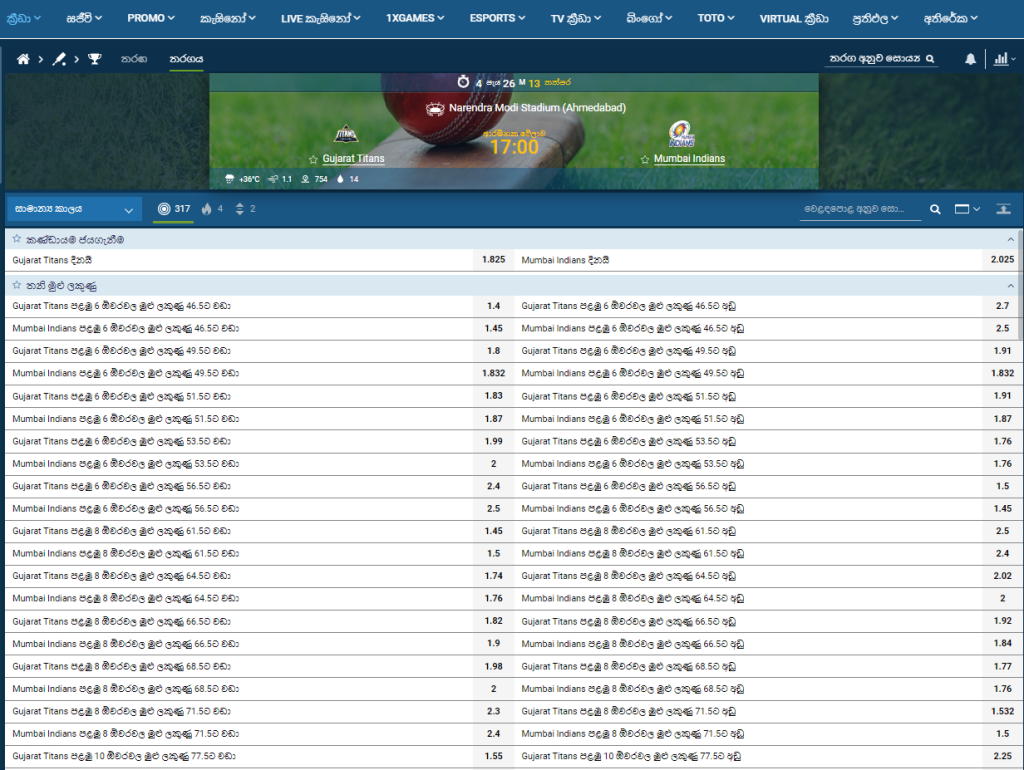Open the Mumbai Indians team link
Screen dimensions: 1024x770
click(x=689, y=159)
